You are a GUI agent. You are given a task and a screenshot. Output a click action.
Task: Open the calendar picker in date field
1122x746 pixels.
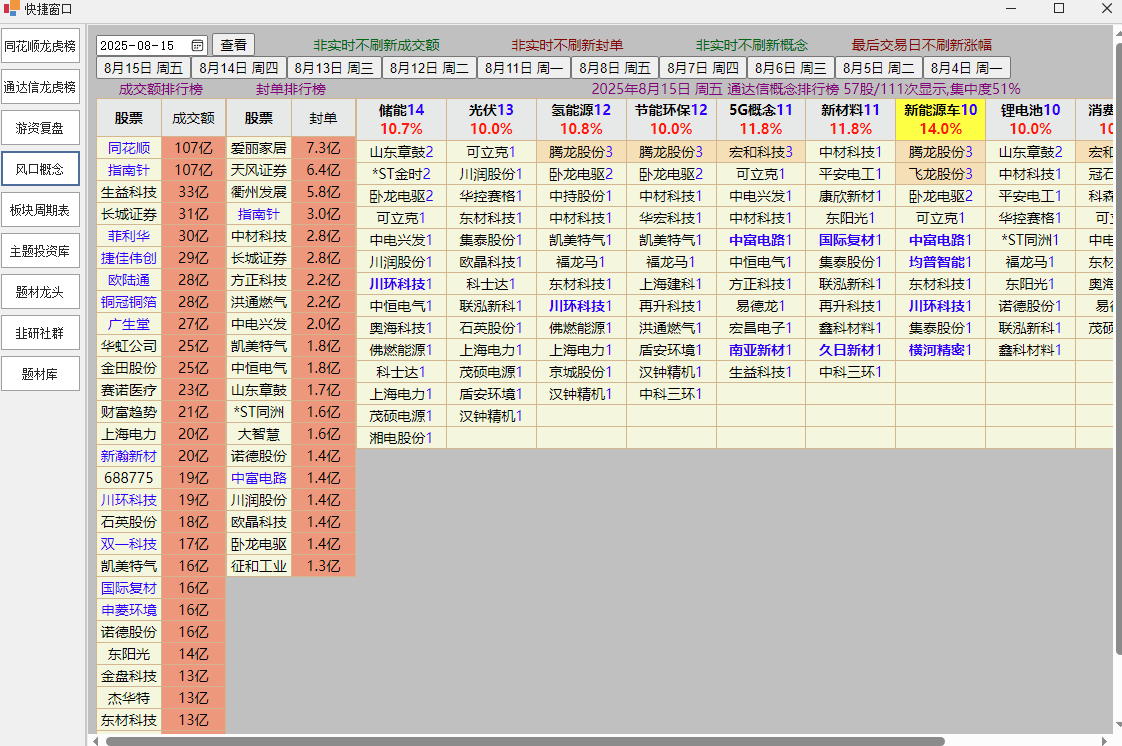click(x=198, y=46)
